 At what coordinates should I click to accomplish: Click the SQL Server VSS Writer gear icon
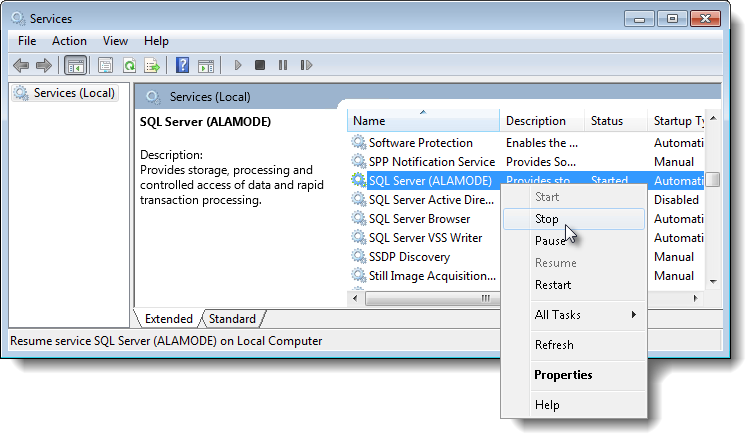pyautogui.click(x=358, y=237)
